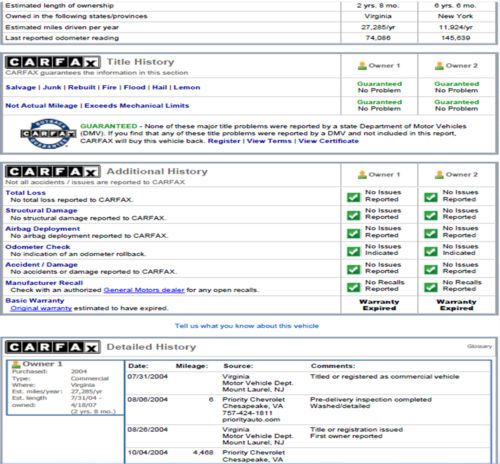Open the View Terms link

(x=269, y=141)
